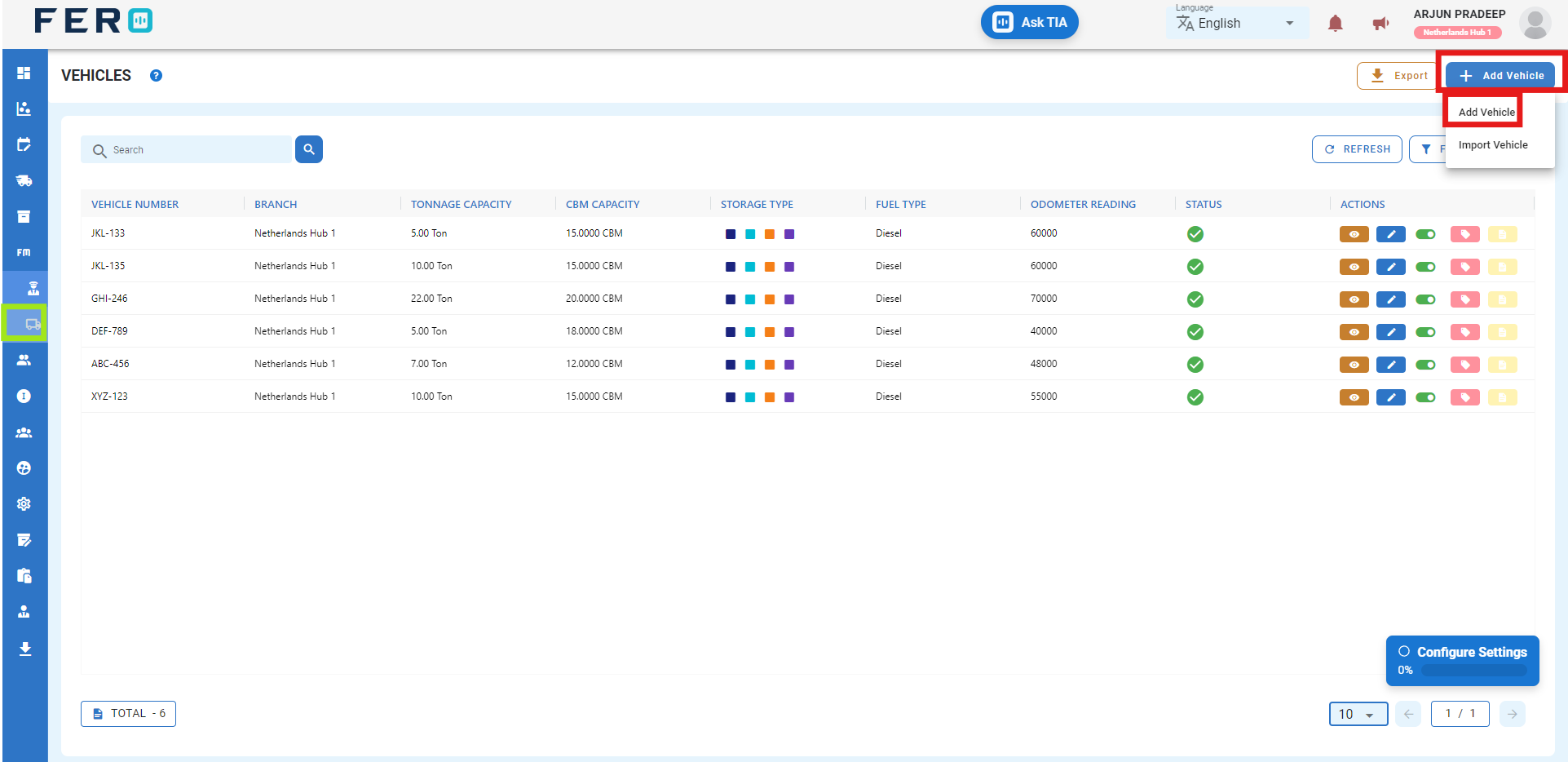Toggle active switch for JKL-133
This screenshot has height=762, width=1568.
click(x=1426, y=234)
